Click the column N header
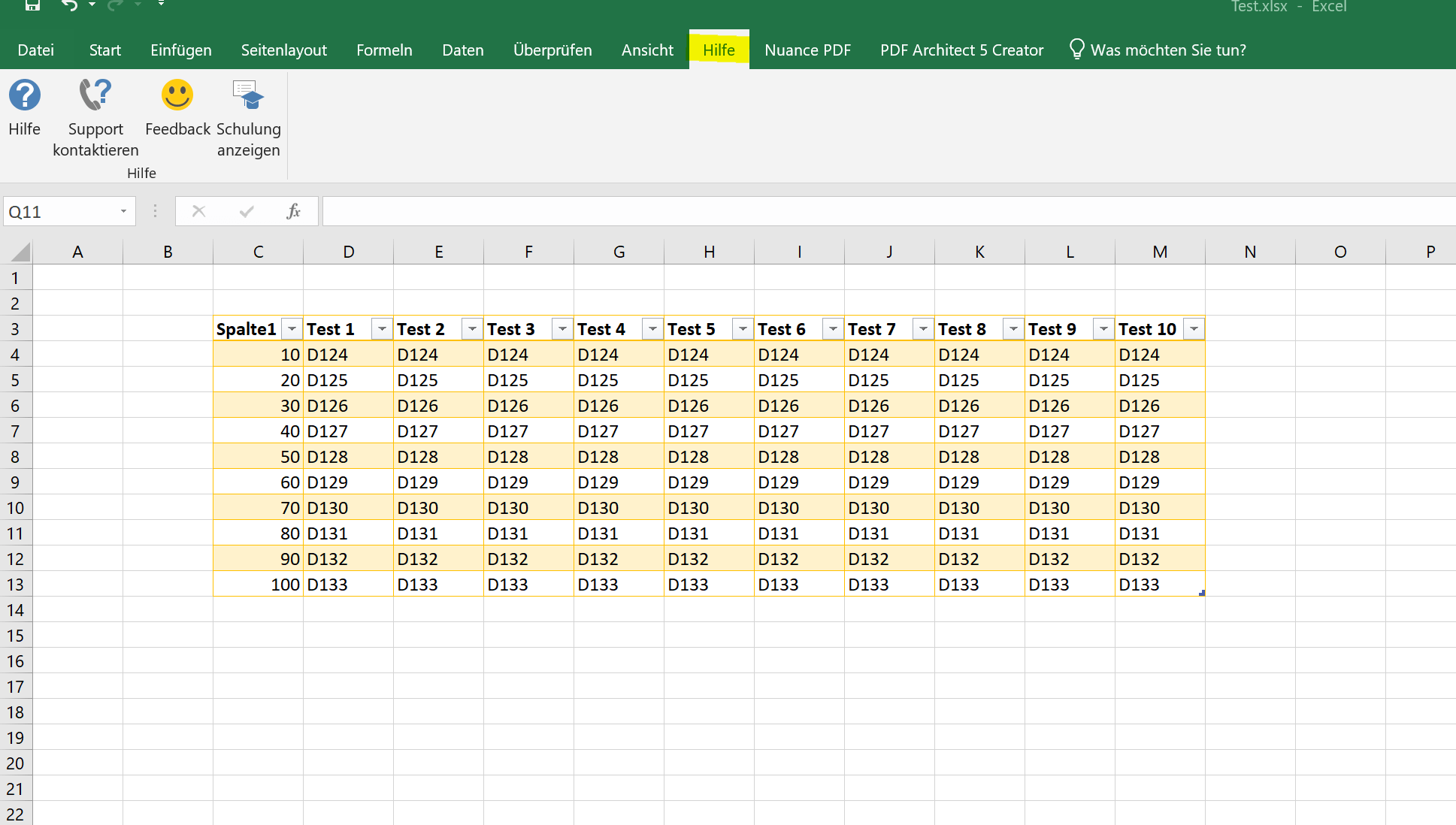Viewport: 1456px width, 825px height. click(x=1250, y=251)
